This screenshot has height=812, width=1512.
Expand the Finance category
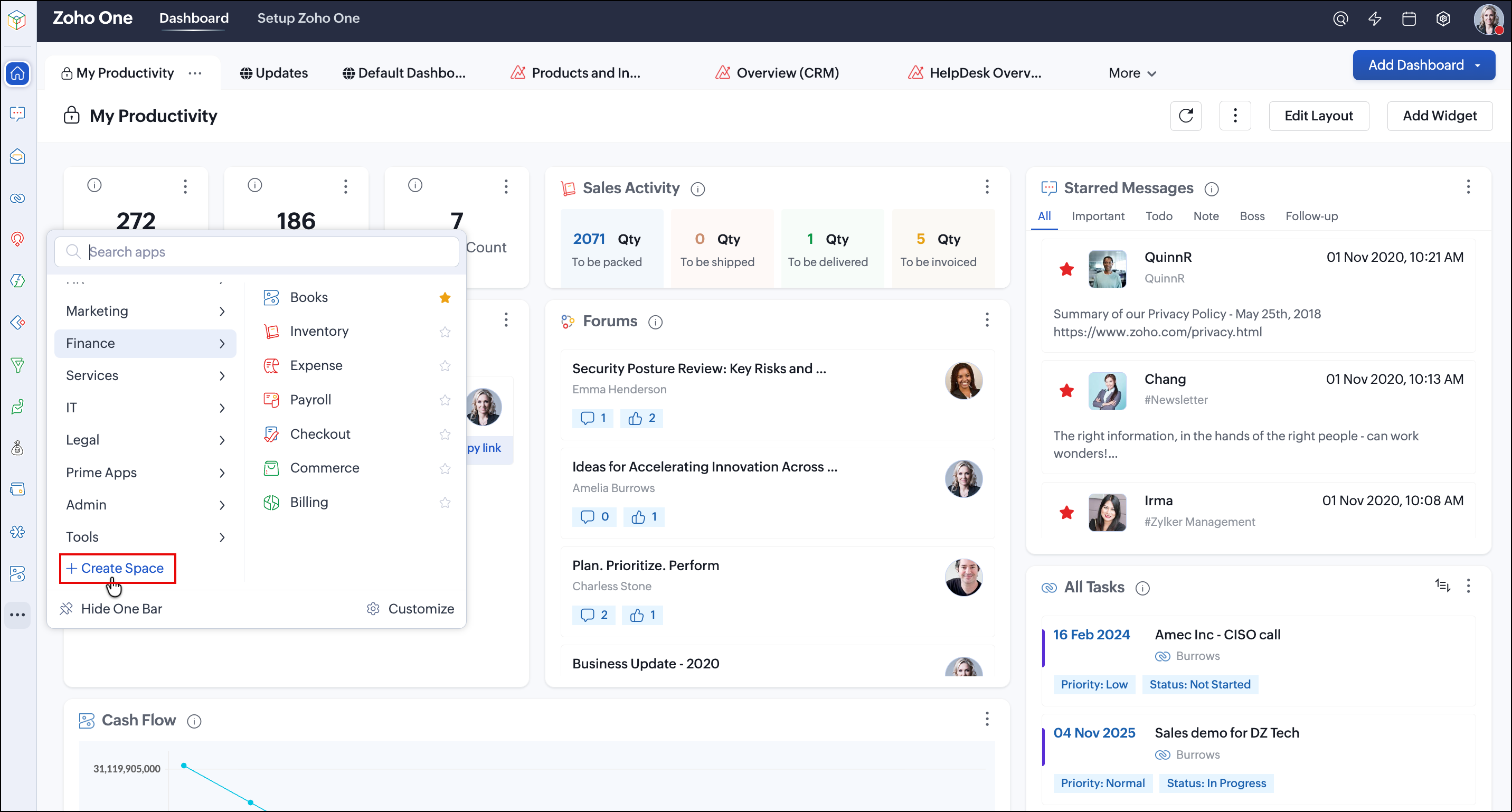pyautogui.click(x=145, y=344)
